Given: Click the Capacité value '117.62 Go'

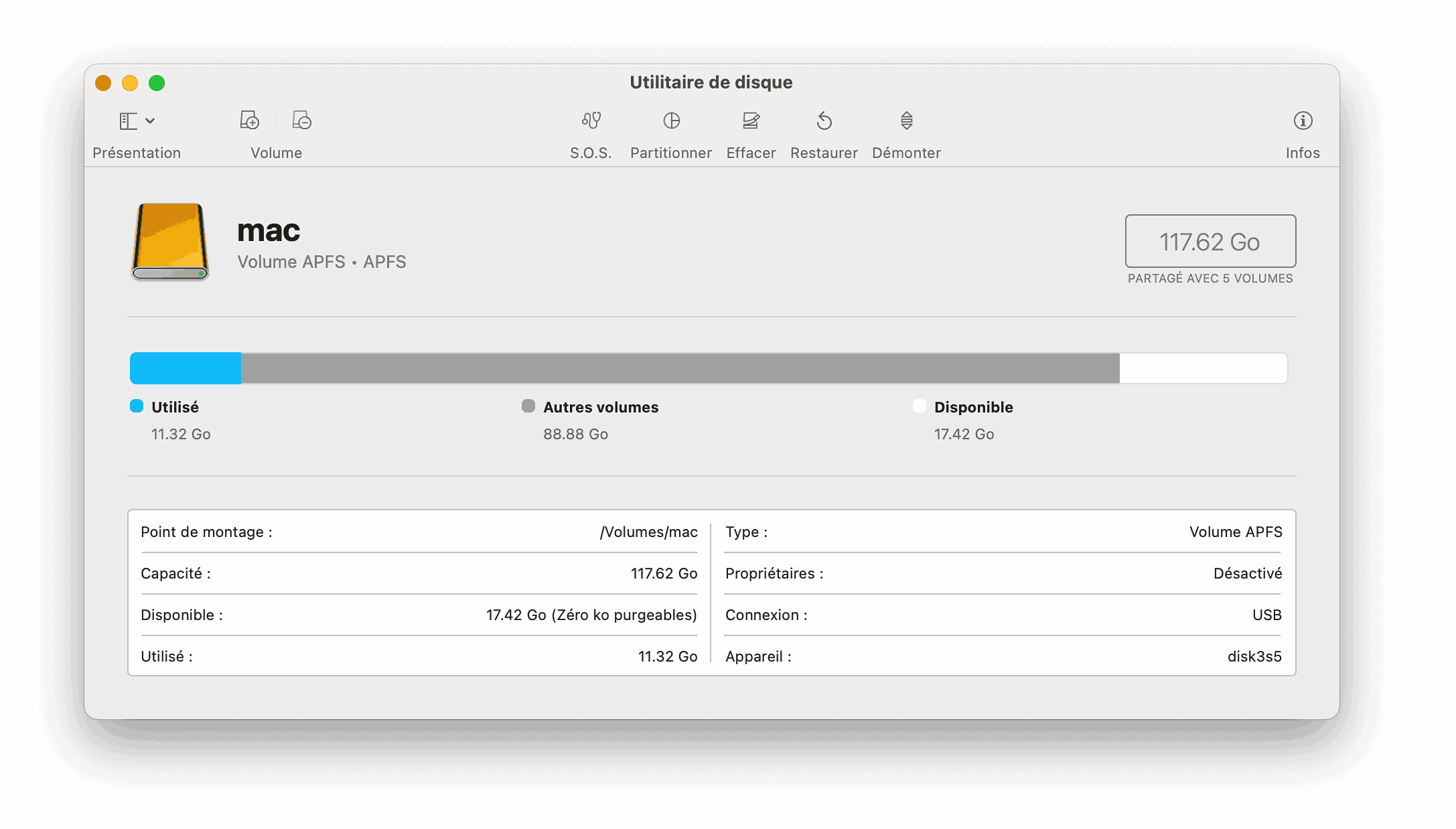Looking at the screenshot, I should point(664,573).
